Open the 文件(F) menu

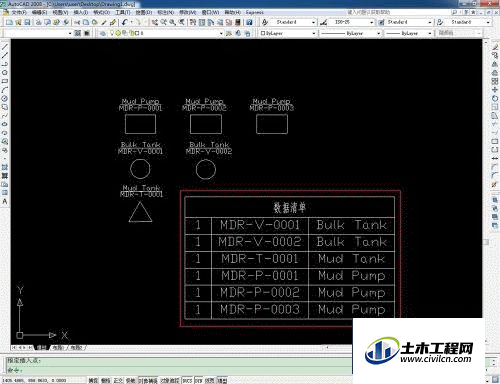tap(19, 12)
